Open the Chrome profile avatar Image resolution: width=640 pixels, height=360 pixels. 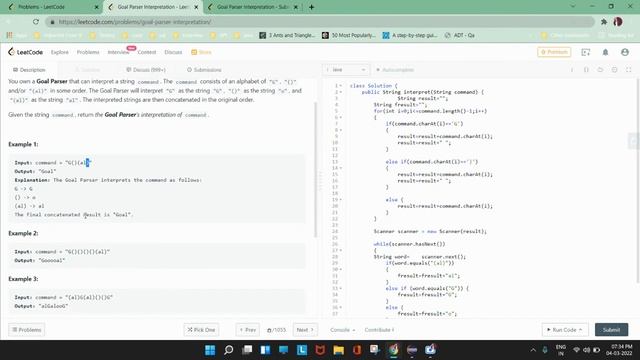click(x=618, y=22)
